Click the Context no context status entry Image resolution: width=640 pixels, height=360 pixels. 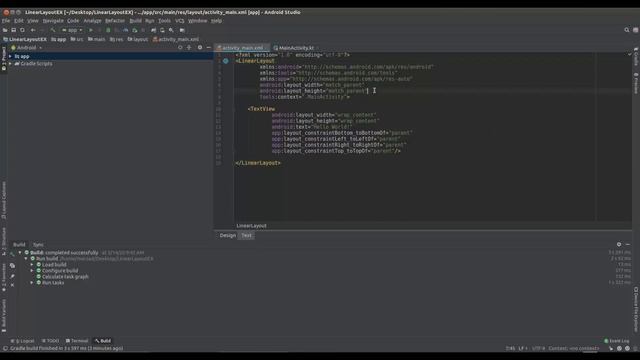click(573, 349)
